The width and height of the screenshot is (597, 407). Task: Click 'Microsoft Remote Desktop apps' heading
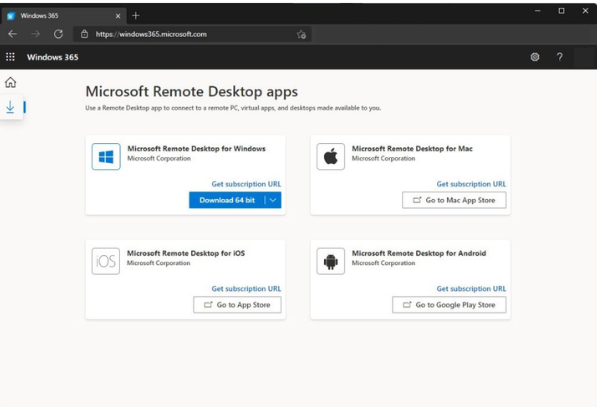192,92
